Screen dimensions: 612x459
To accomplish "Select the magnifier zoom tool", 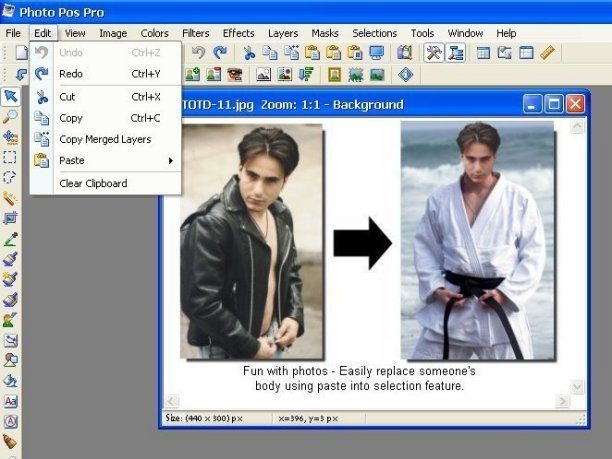I will (10, 116).
